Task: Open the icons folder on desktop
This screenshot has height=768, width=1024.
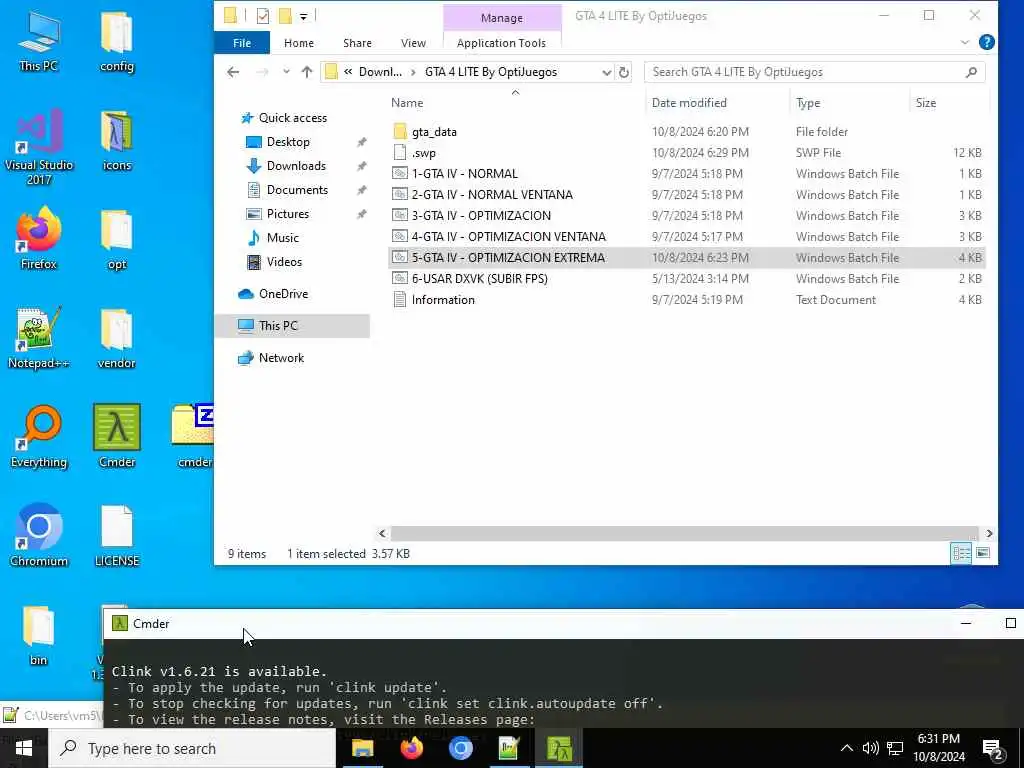Action: (117, 140)
